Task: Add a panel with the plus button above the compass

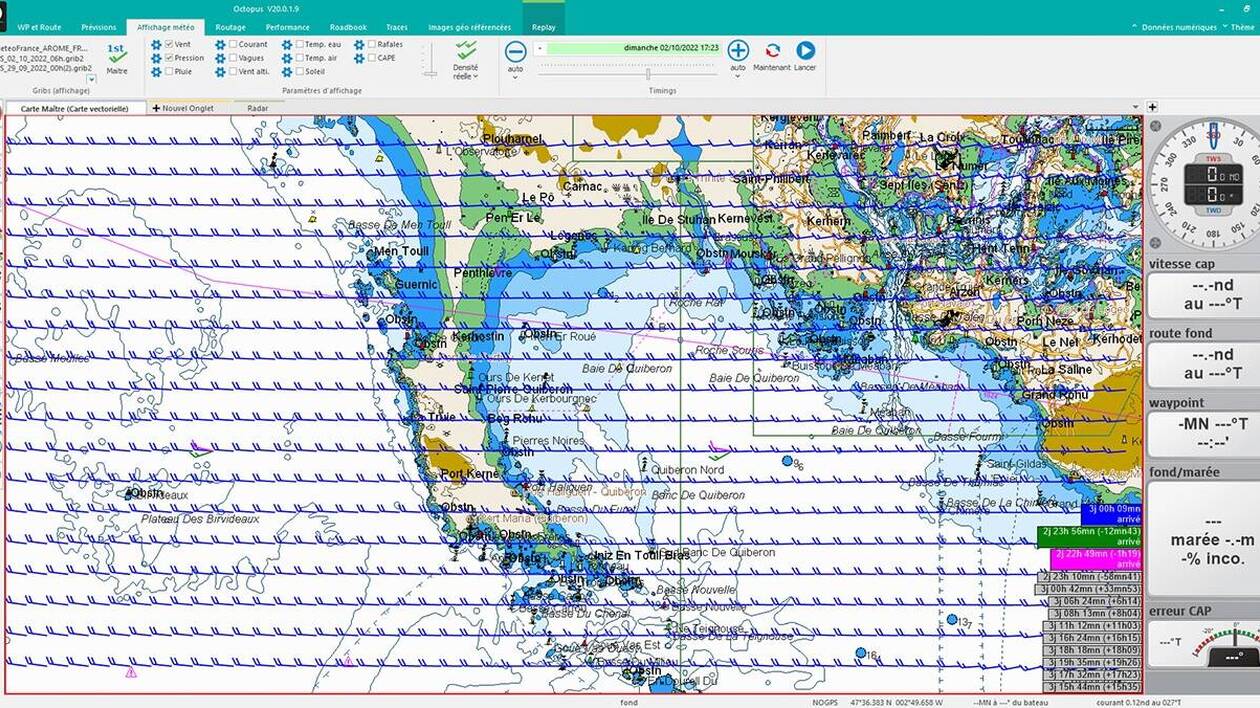Action: pyautogui.click(x=1153, y=107)
